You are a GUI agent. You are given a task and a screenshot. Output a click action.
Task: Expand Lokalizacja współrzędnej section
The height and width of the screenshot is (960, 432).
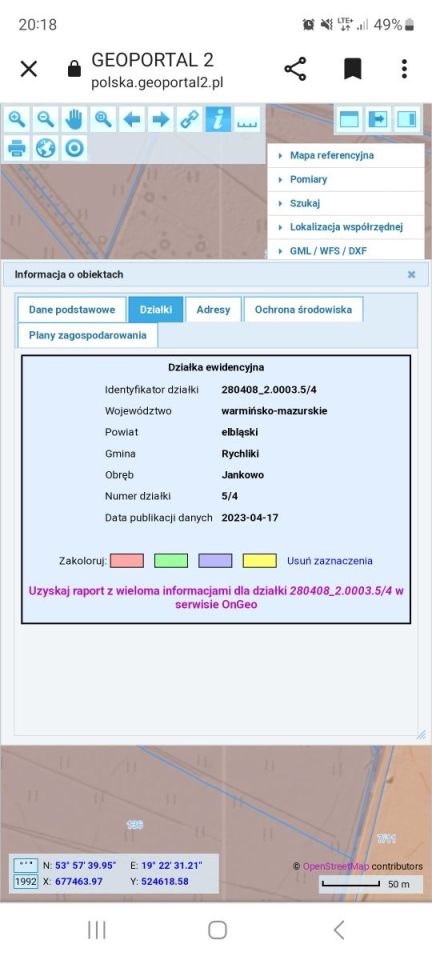346,227
